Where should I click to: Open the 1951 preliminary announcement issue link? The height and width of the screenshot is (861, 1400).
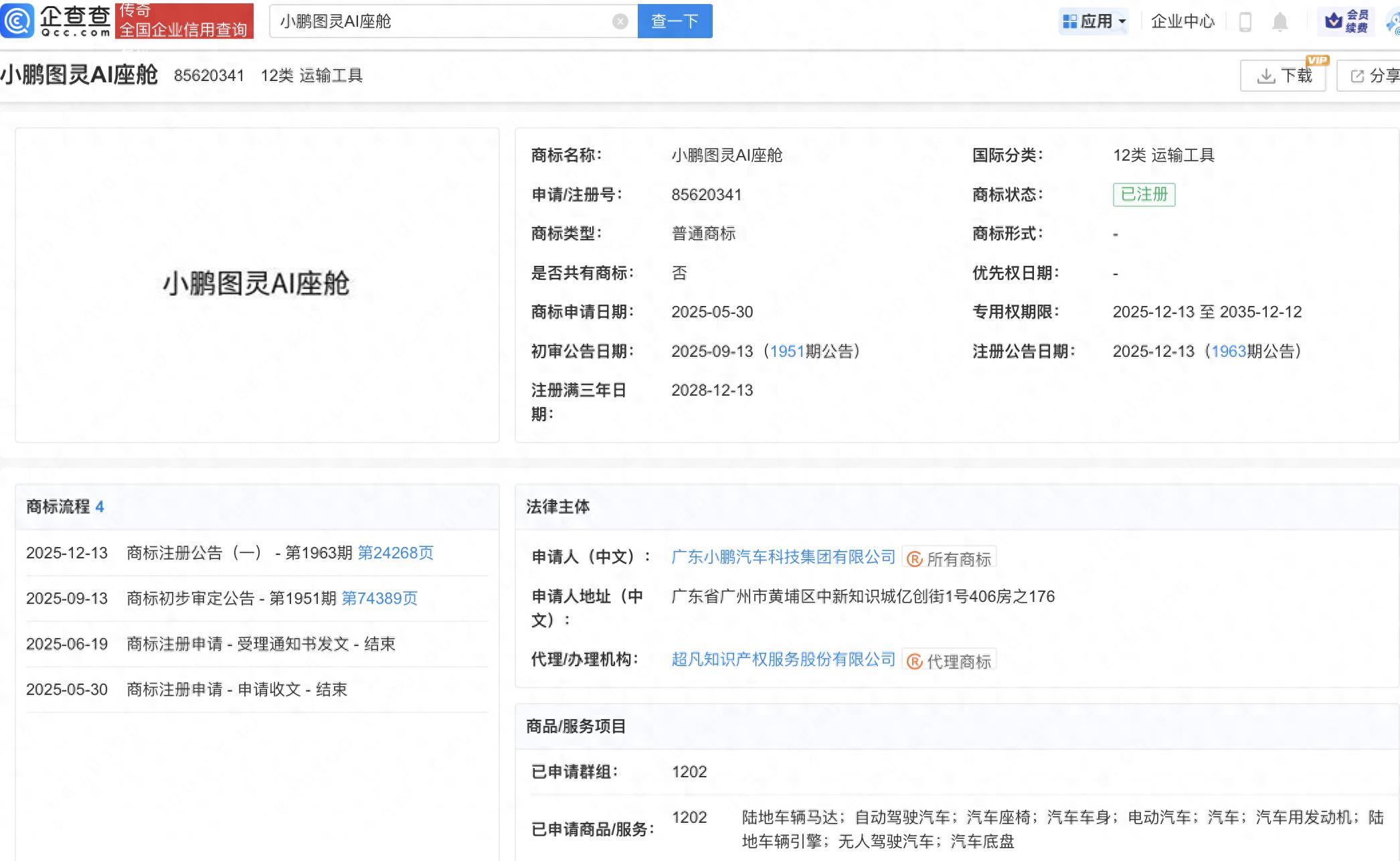point(787,351)
